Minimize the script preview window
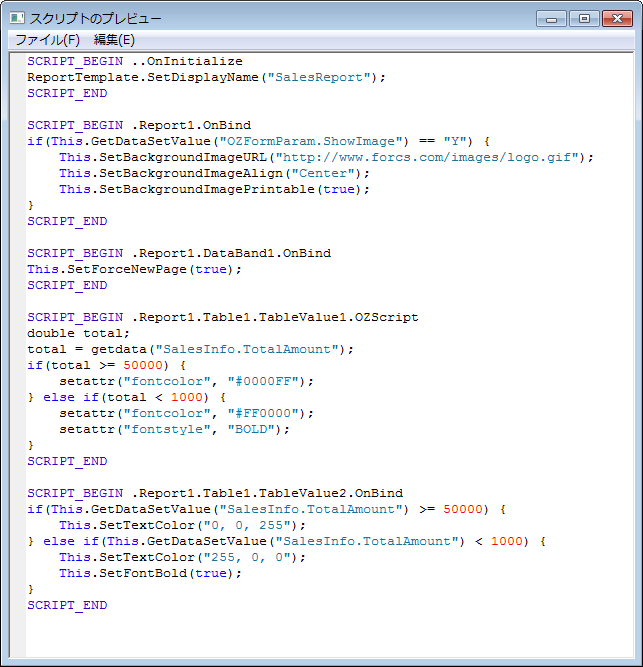The width and height of the screenshot is (643, 667). coord(552,18)
